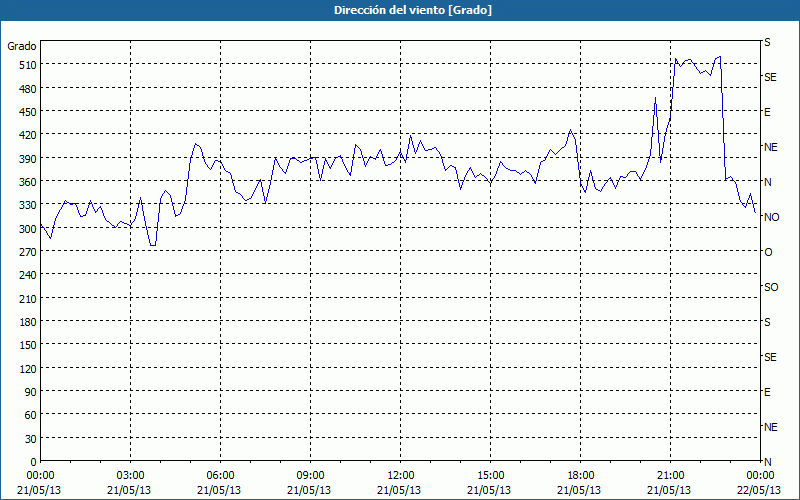This screenshot has height=500, width=800.
Task: Select the 'NE' compass label nearest 30 gridline
Action: pyautogui.click(x=771, y=428)
